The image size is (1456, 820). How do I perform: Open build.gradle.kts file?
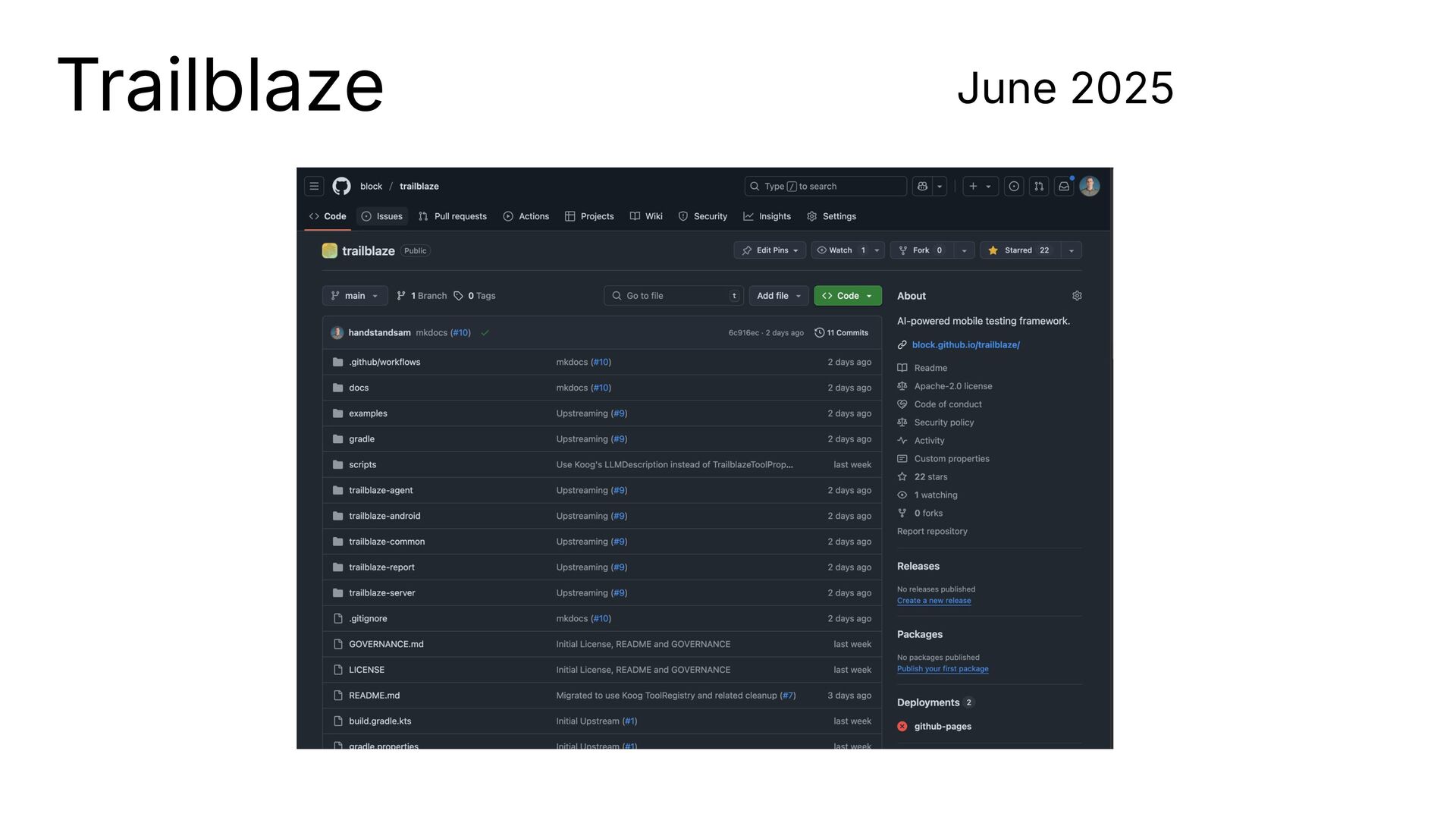[380, 721]
